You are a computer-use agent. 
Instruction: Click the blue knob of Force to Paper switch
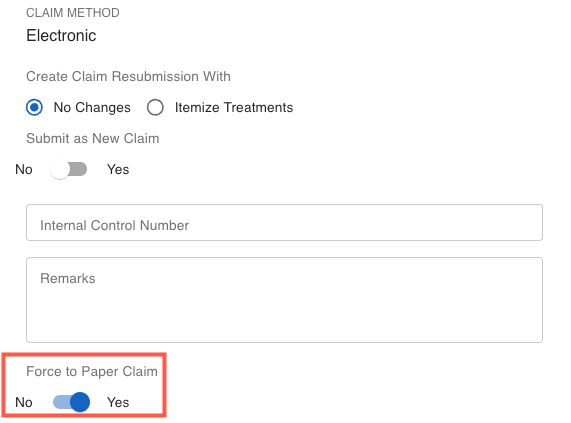pyautogui.click(x=80, y=402)
